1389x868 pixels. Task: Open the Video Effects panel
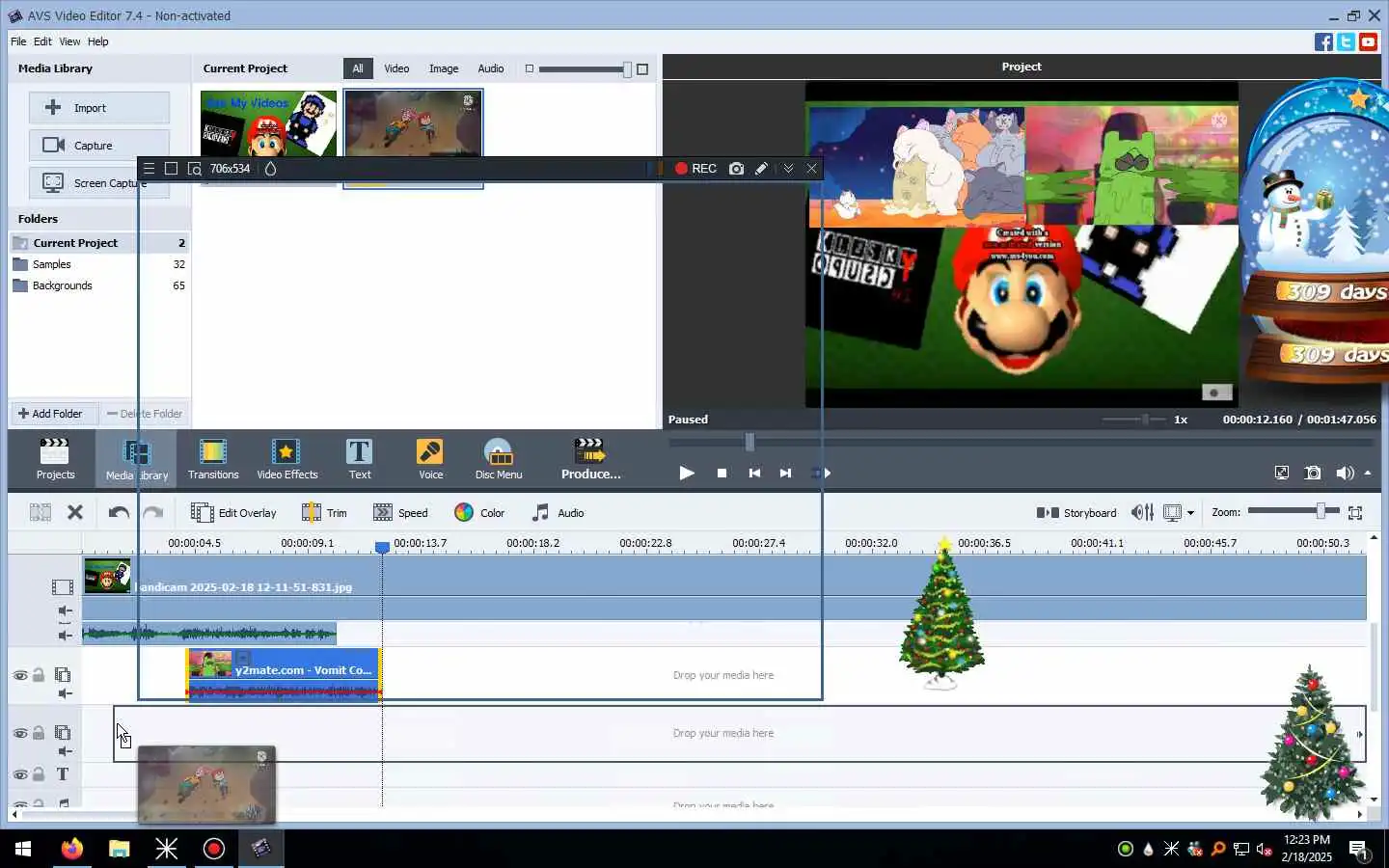click(286, 458)
